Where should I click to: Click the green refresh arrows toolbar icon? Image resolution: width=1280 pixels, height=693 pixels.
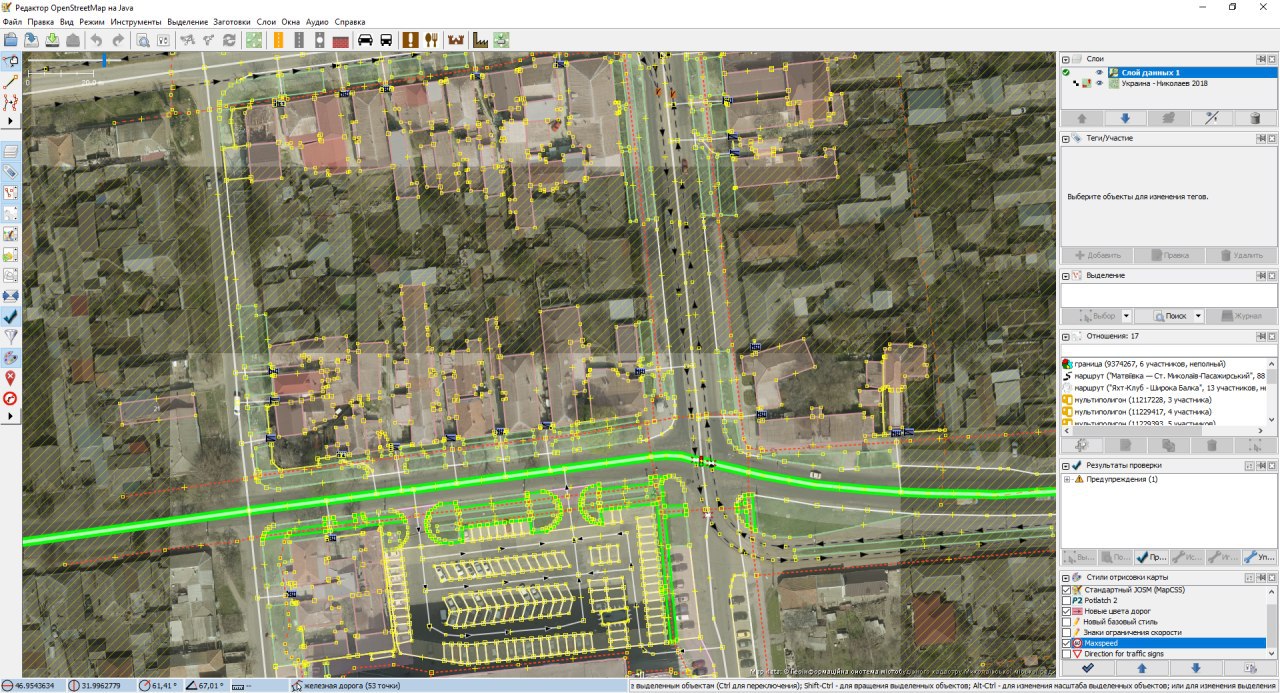click(230, 40)
